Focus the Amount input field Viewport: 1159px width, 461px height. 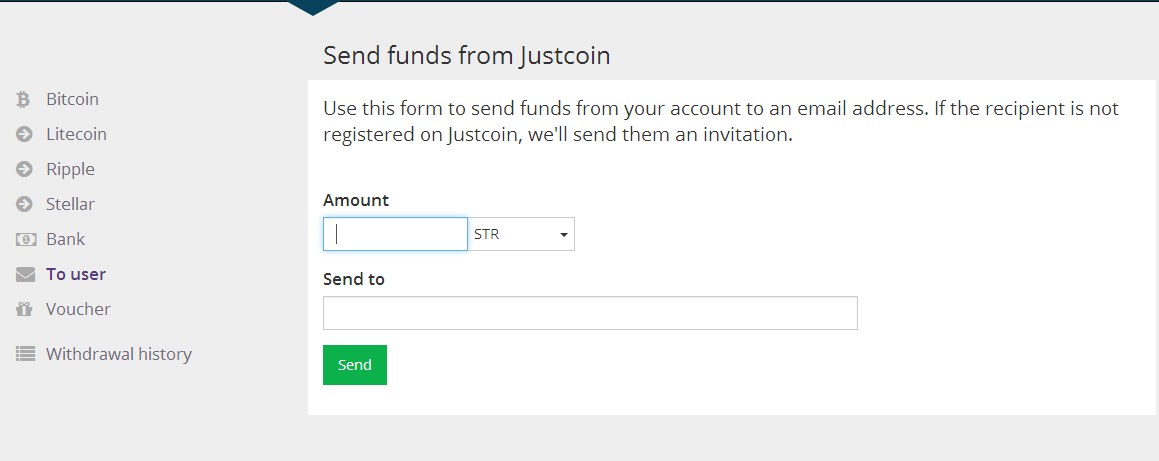pos(395,235)
